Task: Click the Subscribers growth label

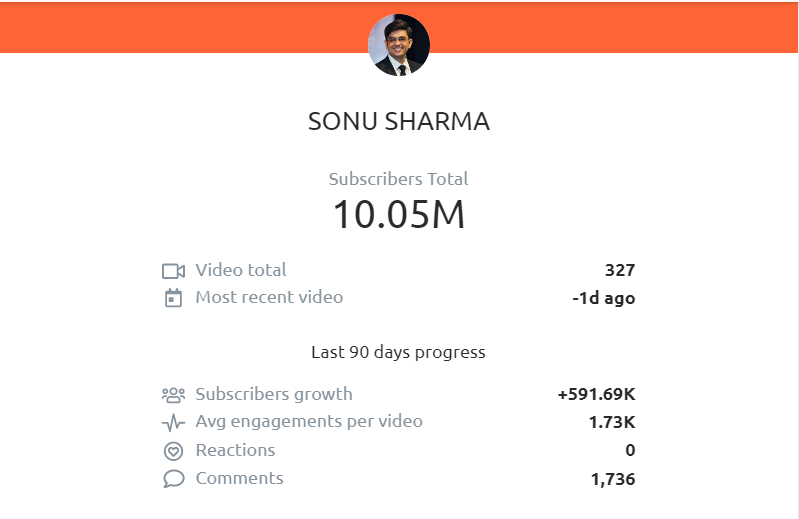Action: pos(274,394)
